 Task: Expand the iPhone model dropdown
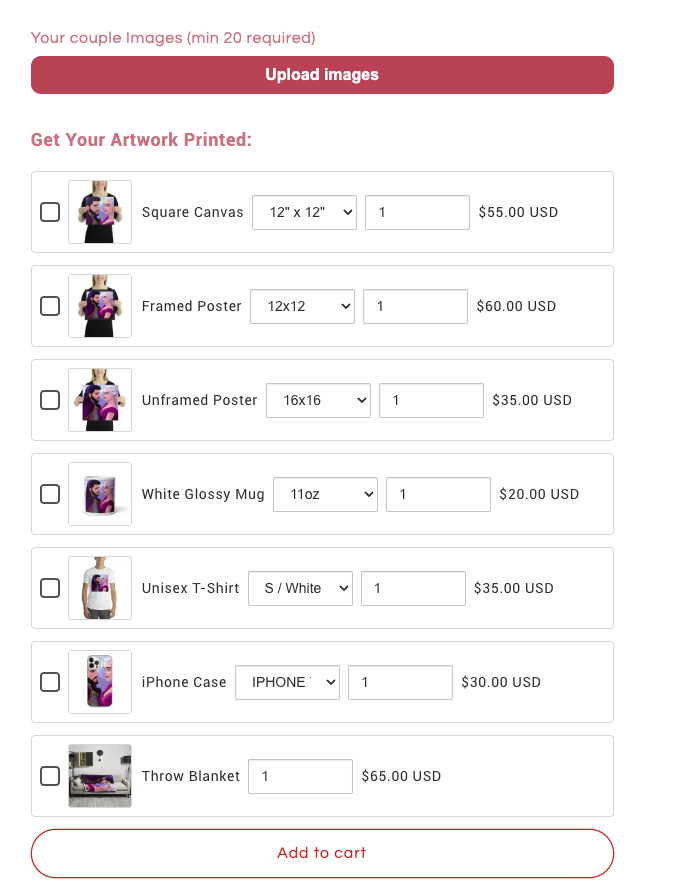287,683
